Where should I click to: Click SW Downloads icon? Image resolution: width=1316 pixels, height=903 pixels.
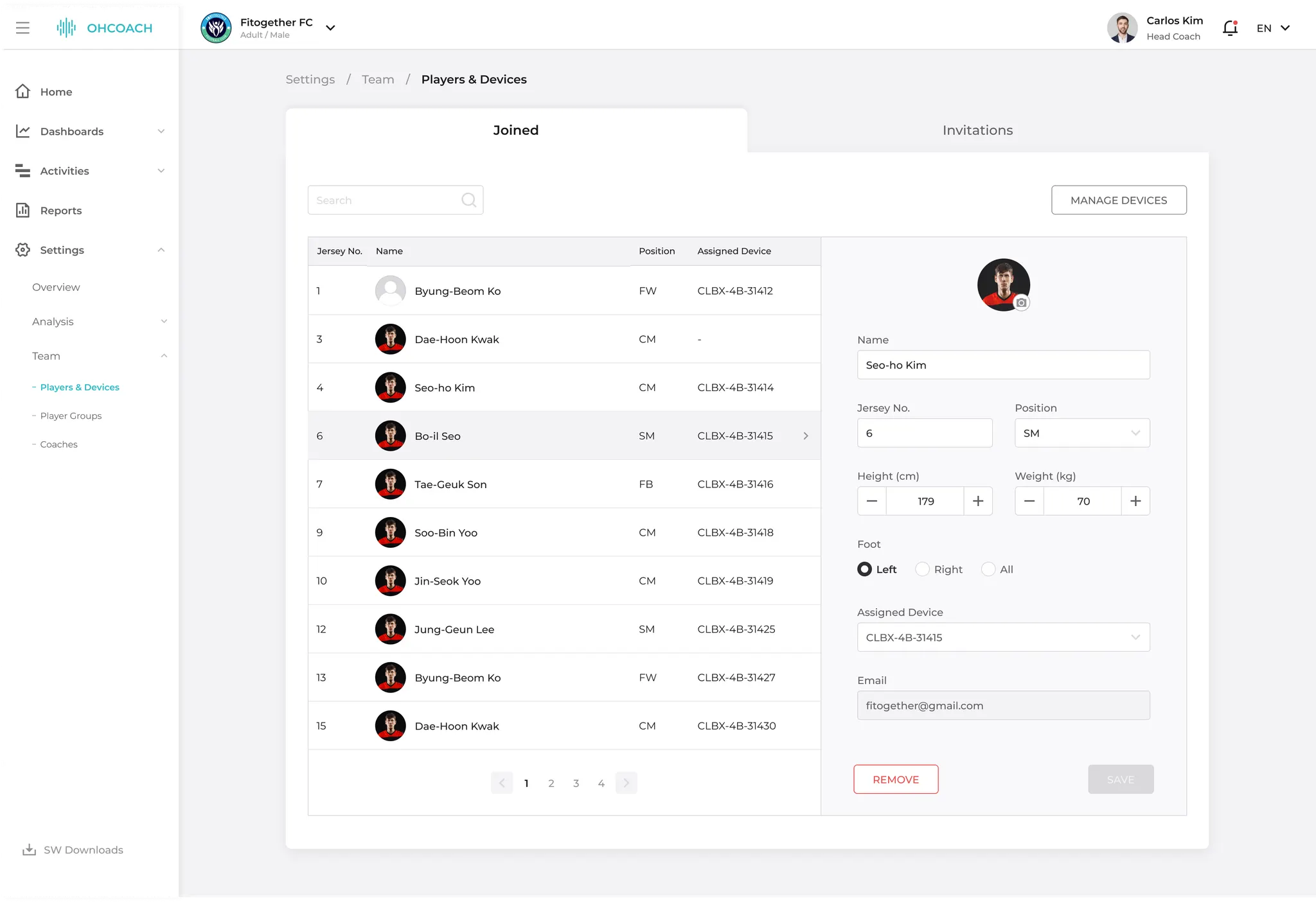click(x=29, y=850)
